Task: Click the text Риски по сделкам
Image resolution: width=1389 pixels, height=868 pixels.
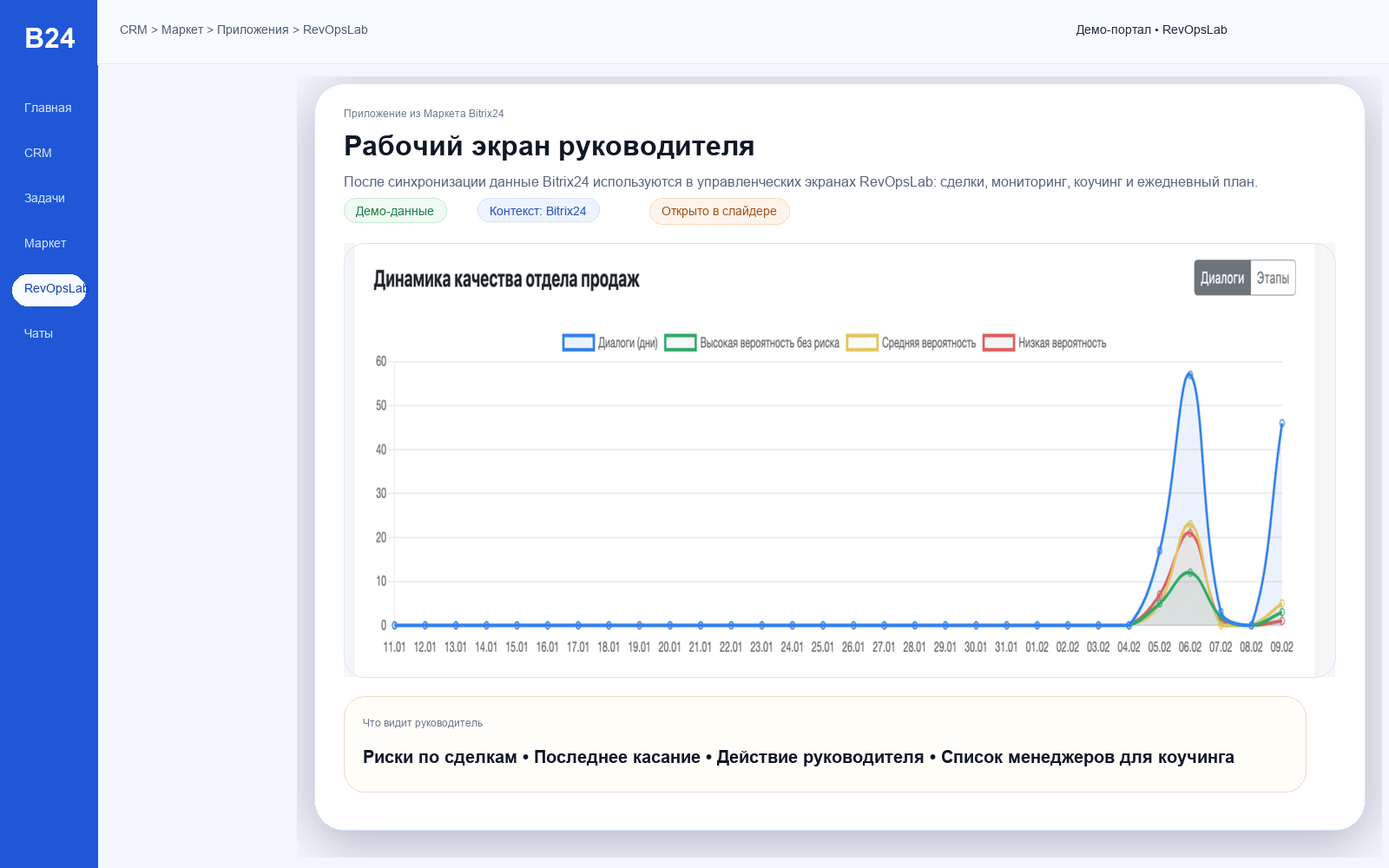Action: (x=440, y=757)
